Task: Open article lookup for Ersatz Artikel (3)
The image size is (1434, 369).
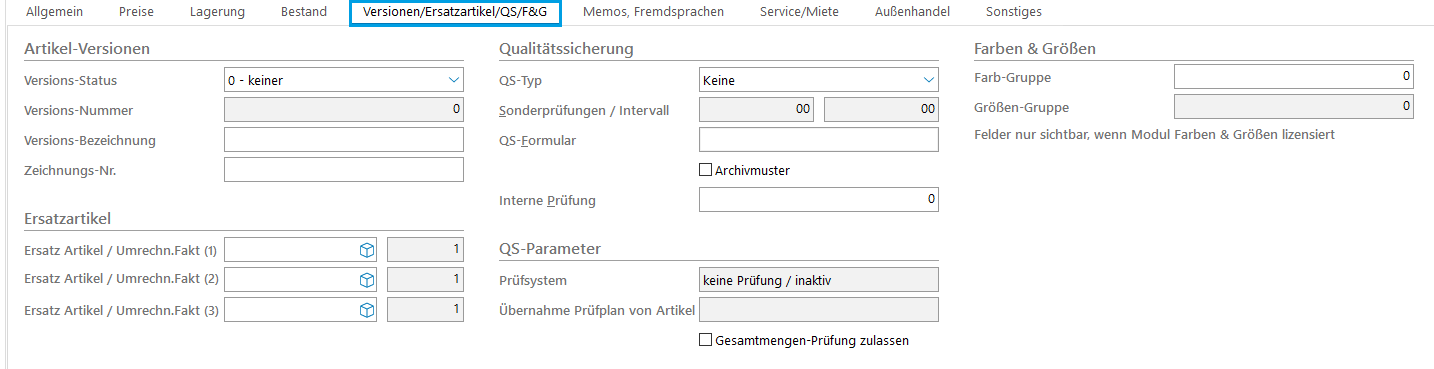Action: (x=367, y=310)
